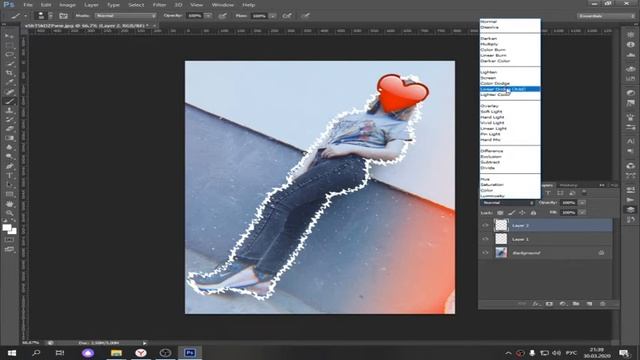Image resolution: width=640 pixels, height=360 pixels.
Task: Open the Opacity slider arrow in options bar
Action: (x=208, y=16)
